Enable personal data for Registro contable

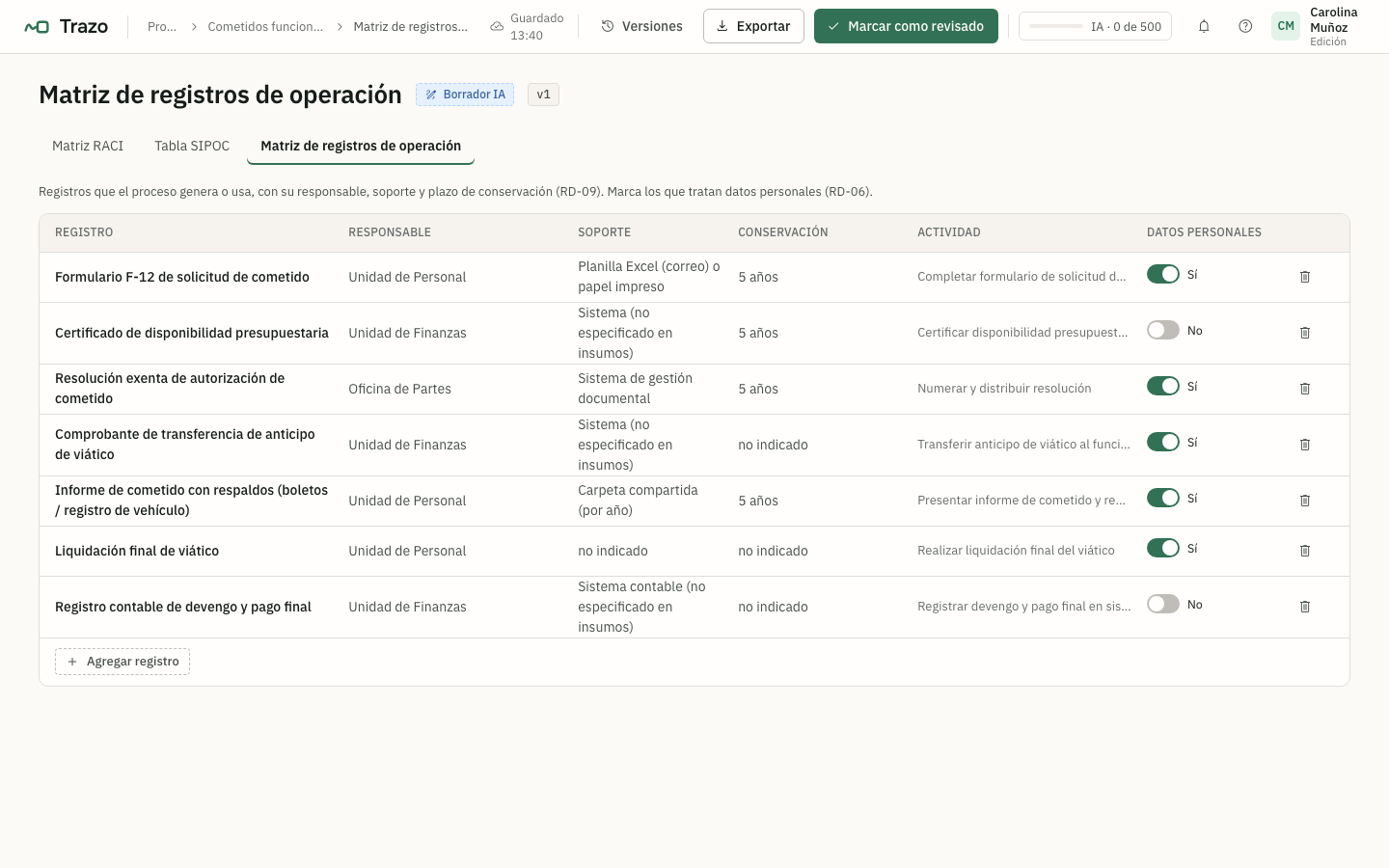pyautogui.click(x=1163, y=604)
